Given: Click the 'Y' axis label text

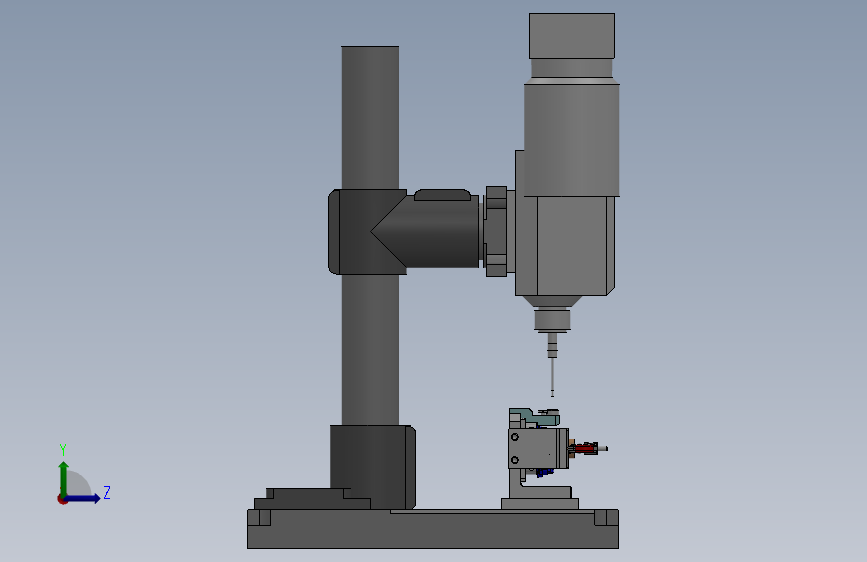Looking at the screenshot, I should click(63, 450).
